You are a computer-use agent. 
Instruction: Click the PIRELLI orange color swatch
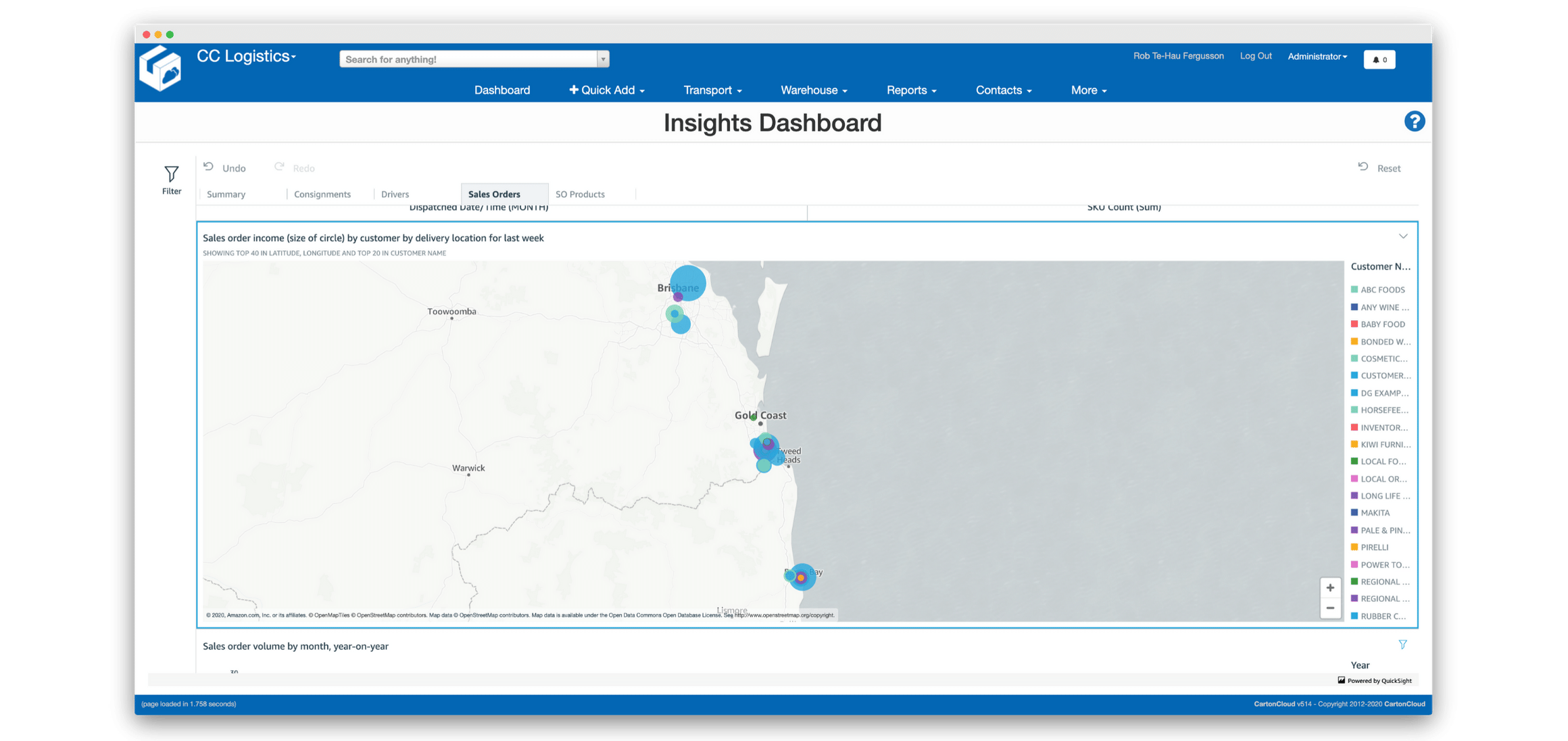coord(1354,547)
